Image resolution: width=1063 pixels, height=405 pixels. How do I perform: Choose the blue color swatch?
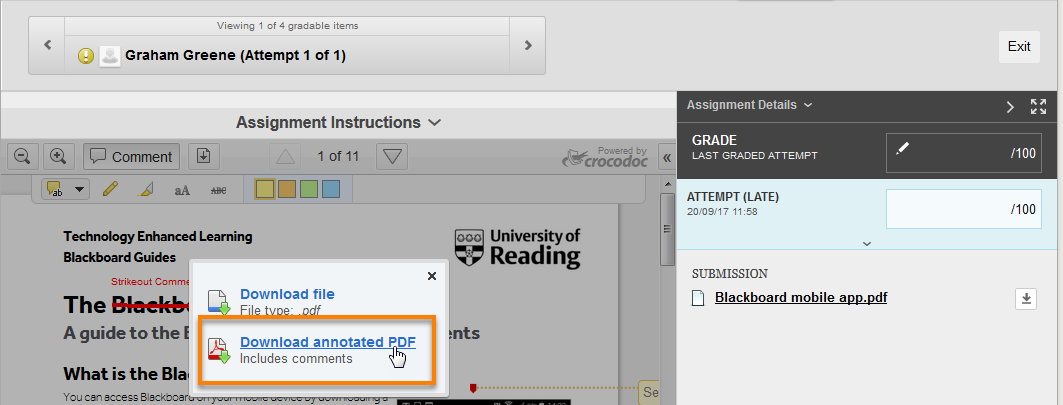tap(331, 189)
